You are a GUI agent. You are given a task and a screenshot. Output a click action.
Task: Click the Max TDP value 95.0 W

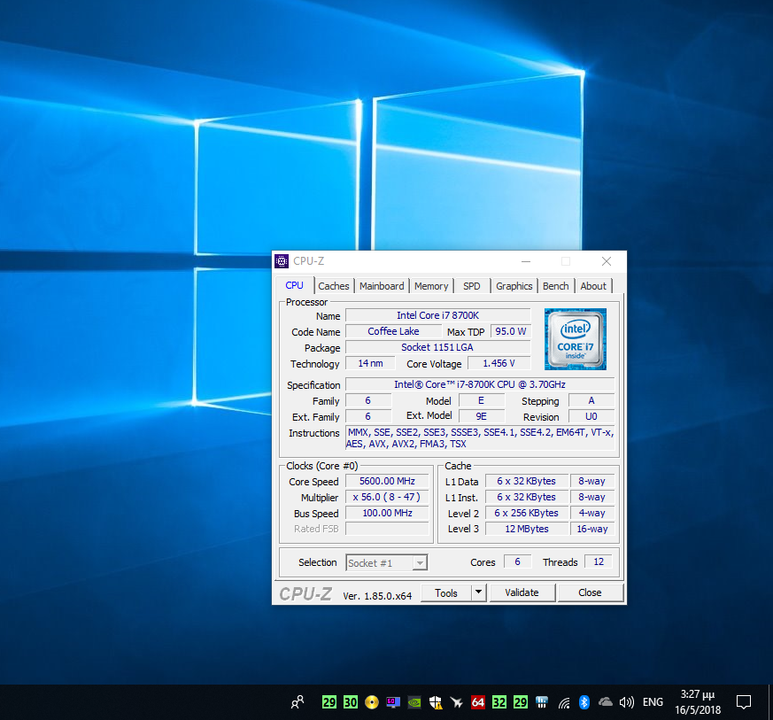click(x=511, y=331)
